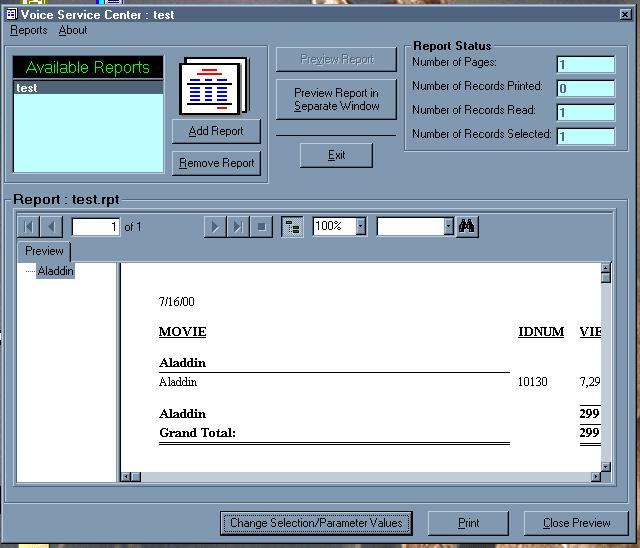
Task: Click Number of Records Selected field
Action: pos(586,136)
